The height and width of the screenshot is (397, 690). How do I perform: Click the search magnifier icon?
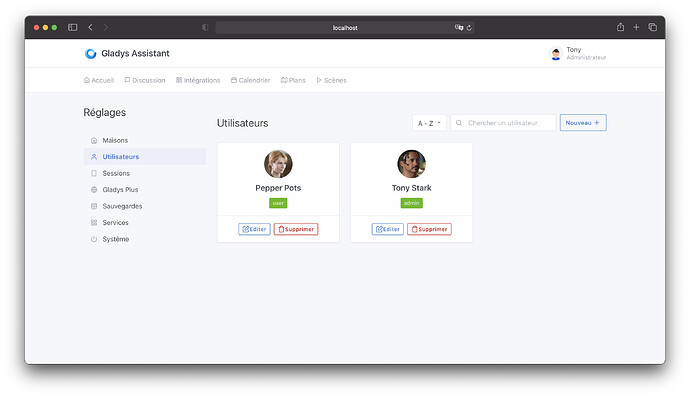pyautogui.click(x=459, y=123)
